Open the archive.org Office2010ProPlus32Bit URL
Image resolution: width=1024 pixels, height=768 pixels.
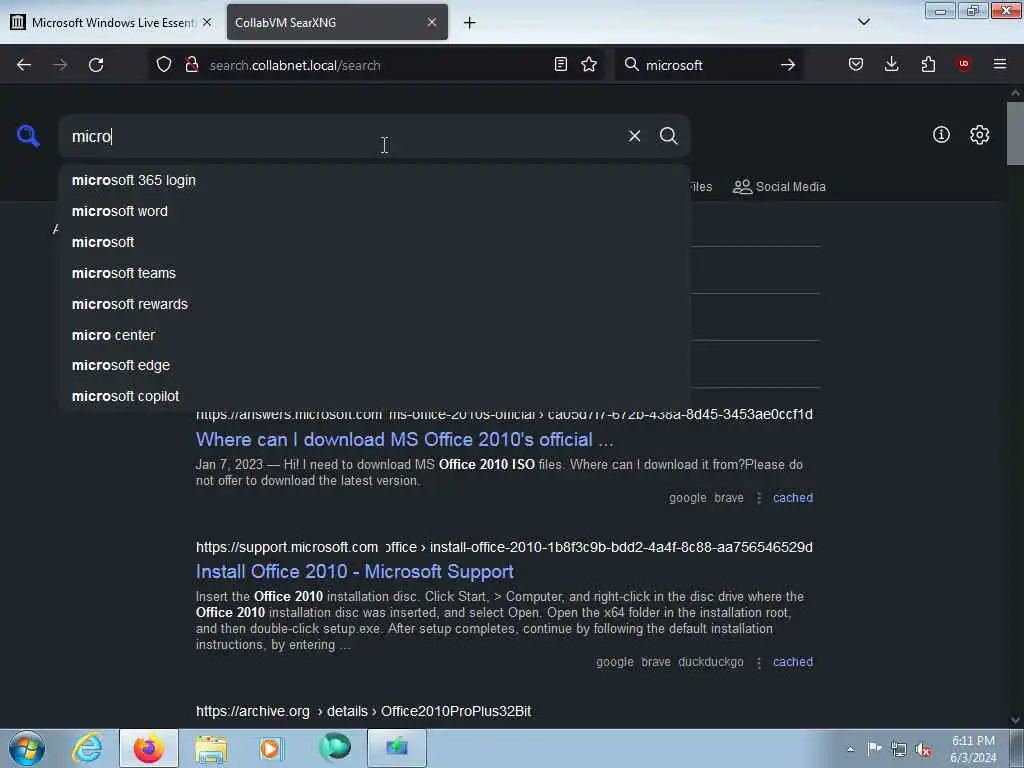(x=363, y=711)
